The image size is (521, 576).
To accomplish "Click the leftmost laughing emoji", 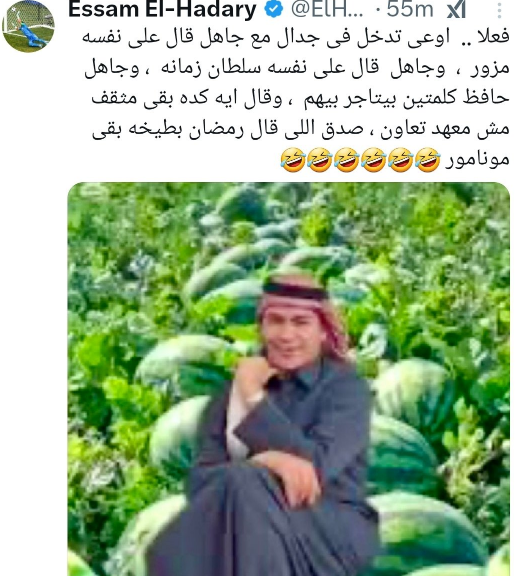I will pyautogui.click(x=293, y=160).
